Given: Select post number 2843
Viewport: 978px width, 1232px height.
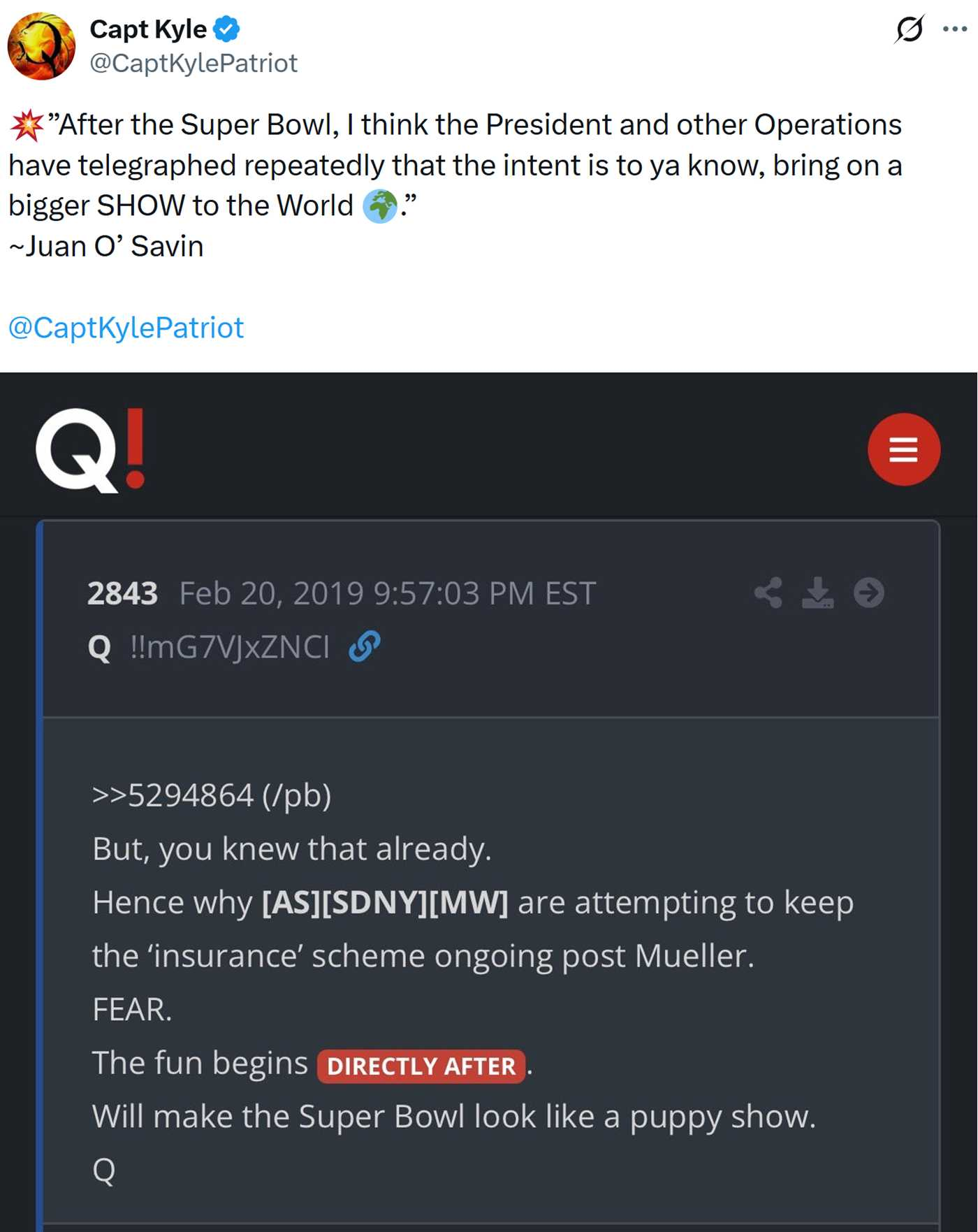Looking at the screenshot, I should [x=122, y=594].
